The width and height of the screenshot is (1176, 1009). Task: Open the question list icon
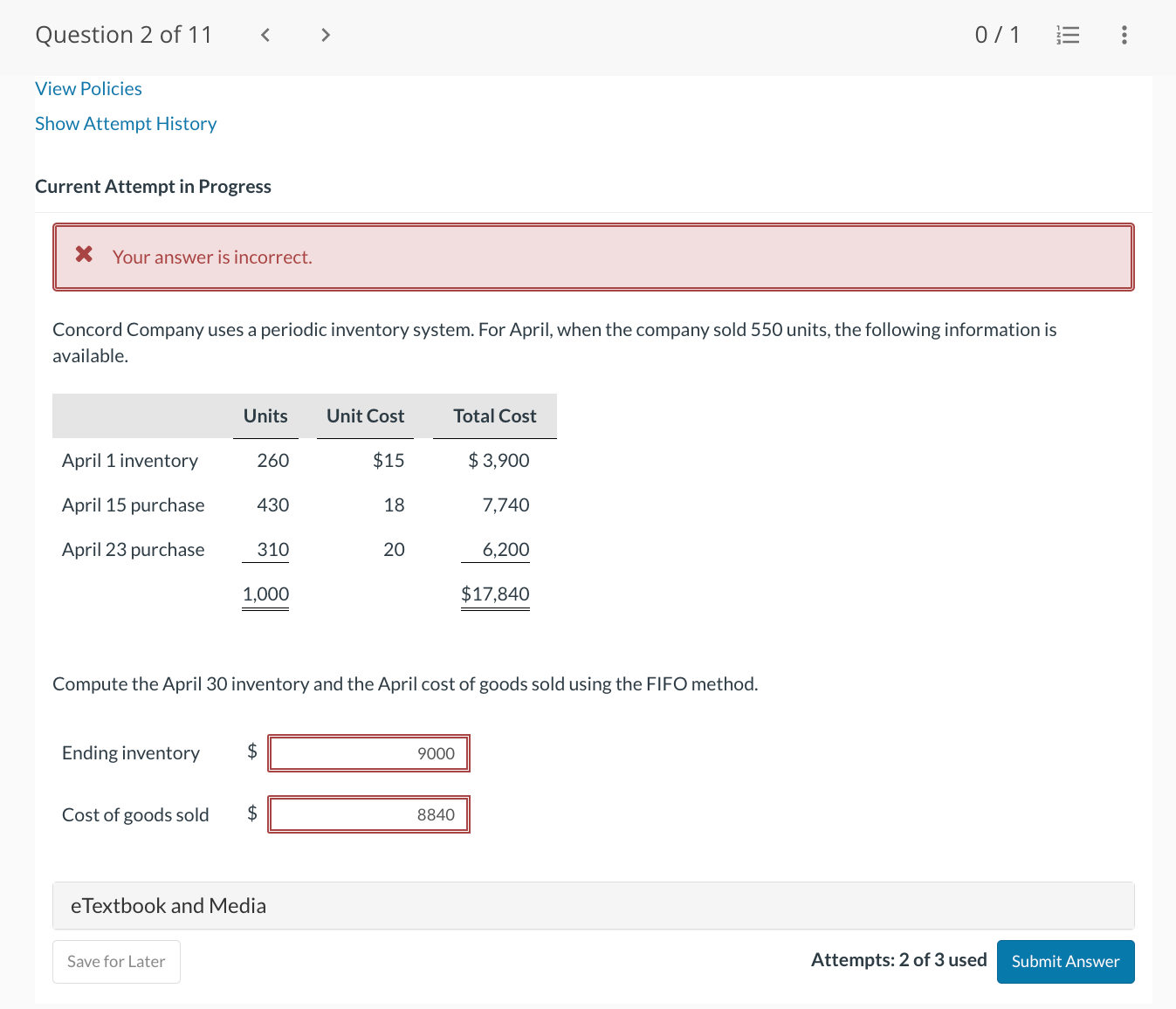pos(1068,35)
